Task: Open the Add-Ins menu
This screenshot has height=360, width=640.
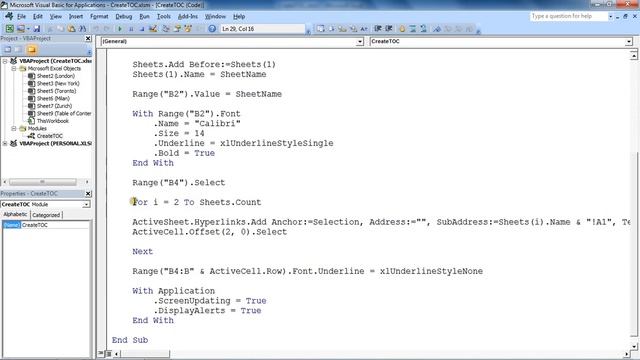Action: pyautogui.click(x=188, y=16)
